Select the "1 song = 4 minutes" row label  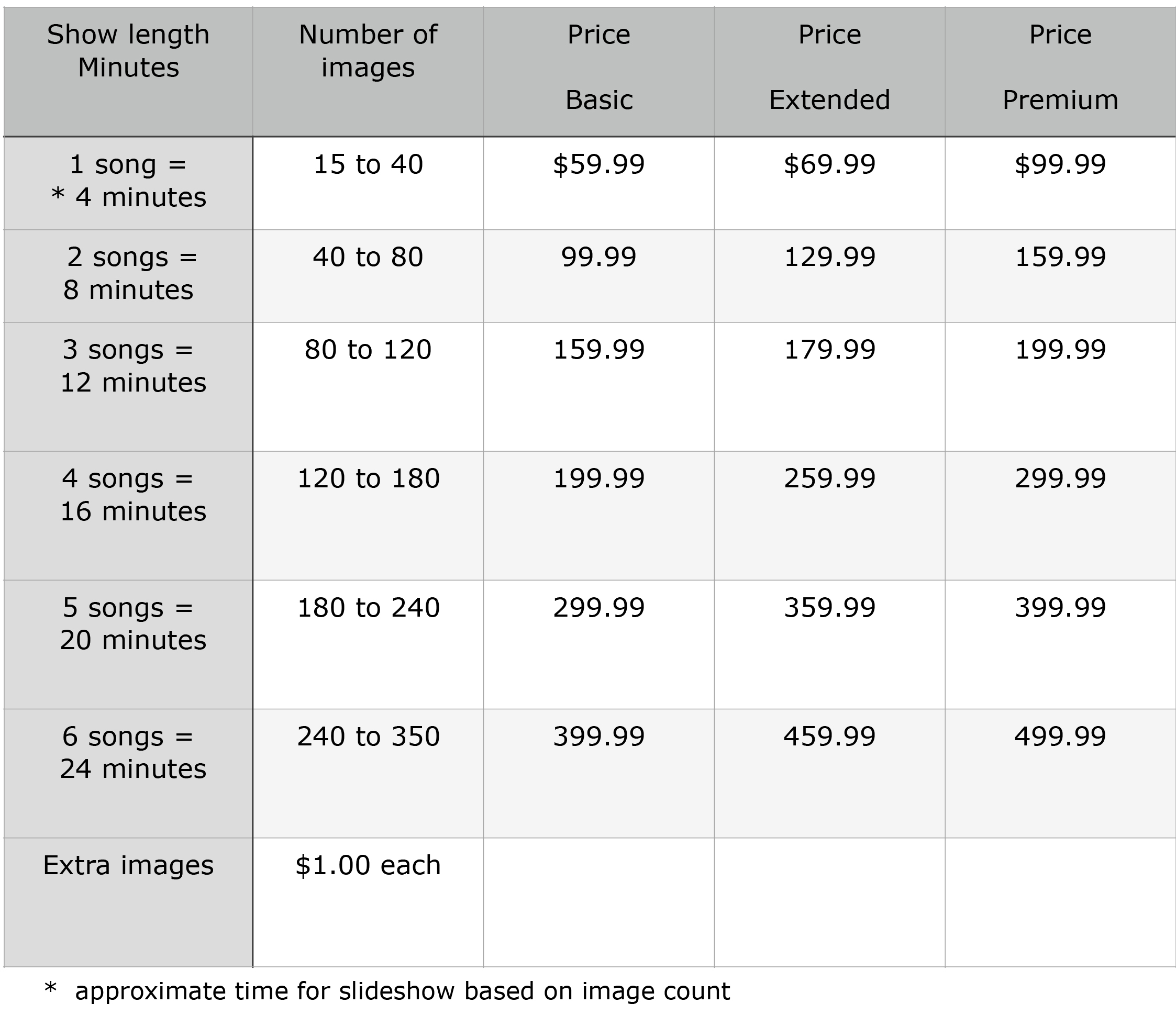[128, 181]
